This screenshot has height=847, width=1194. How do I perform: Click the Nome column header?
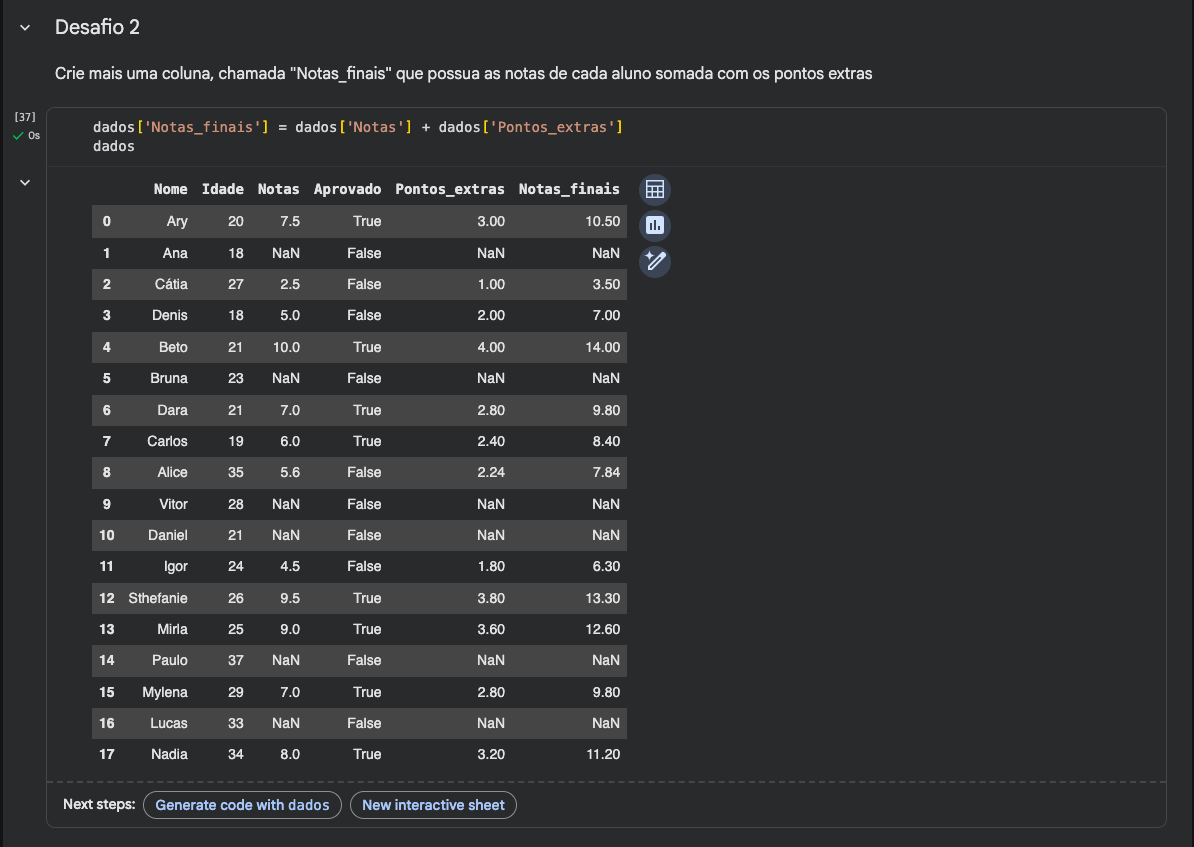(170, 189)
